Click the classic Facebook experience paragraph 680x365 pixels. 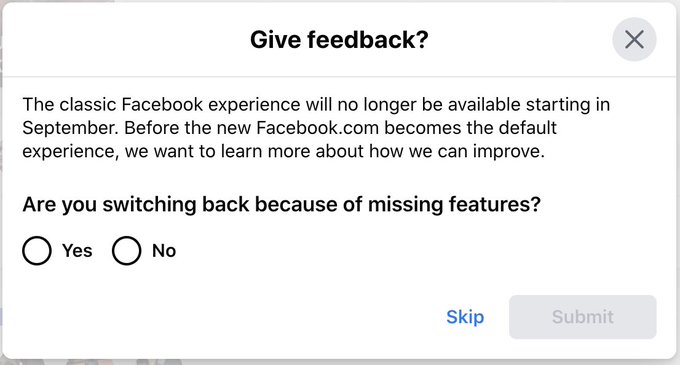(x=316, y=128)
